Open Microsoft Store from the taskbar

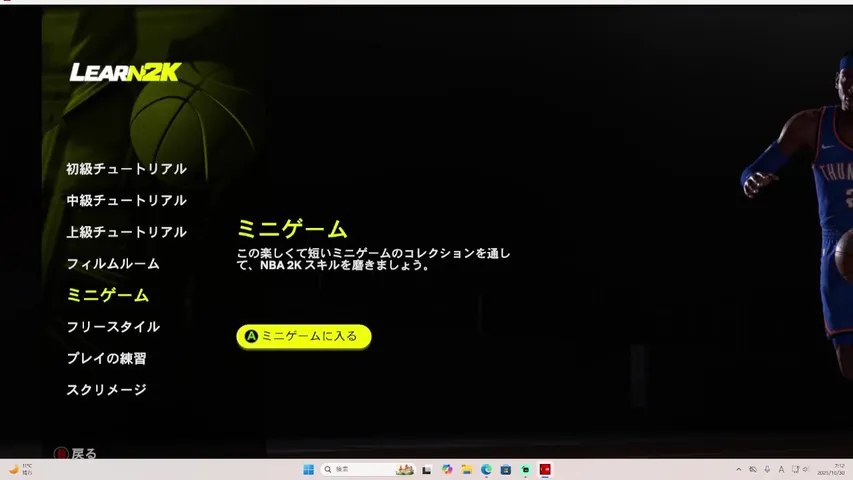click(x=506, y=470)
